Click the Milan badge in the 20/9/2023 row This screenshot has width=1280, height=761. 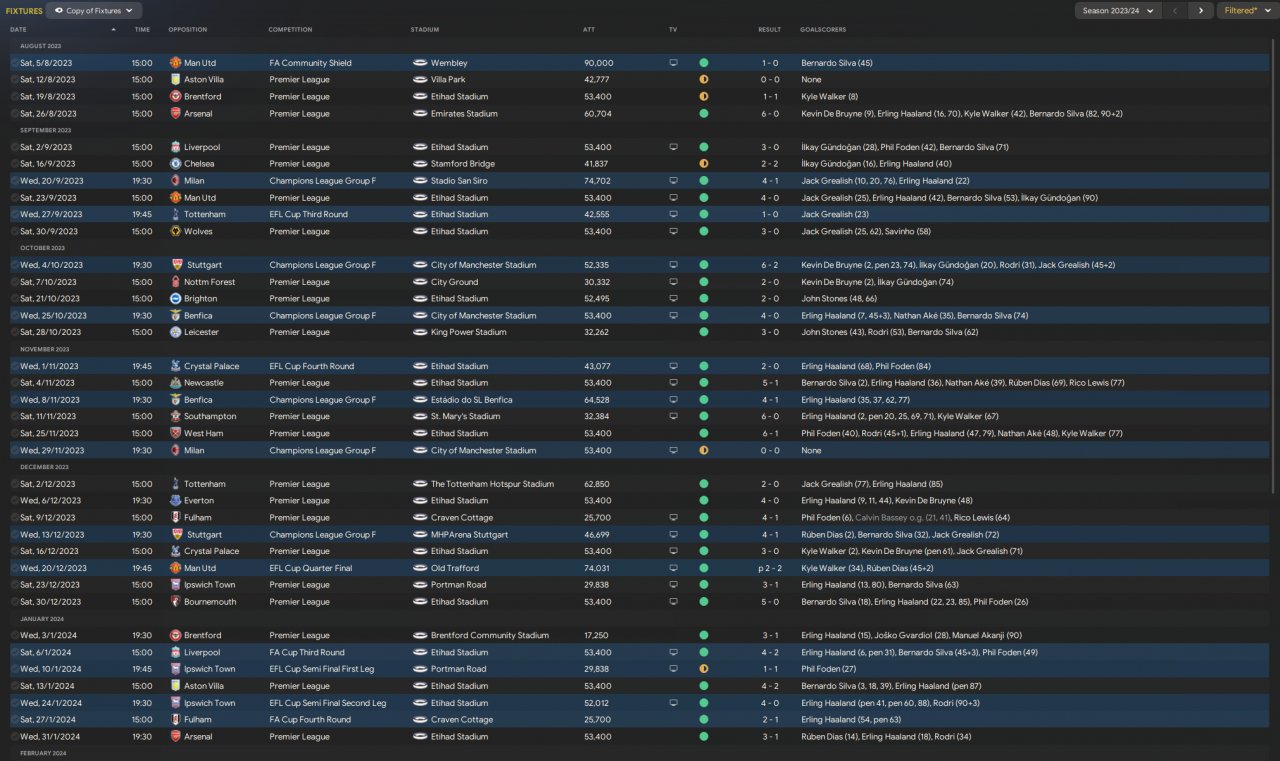175,181
